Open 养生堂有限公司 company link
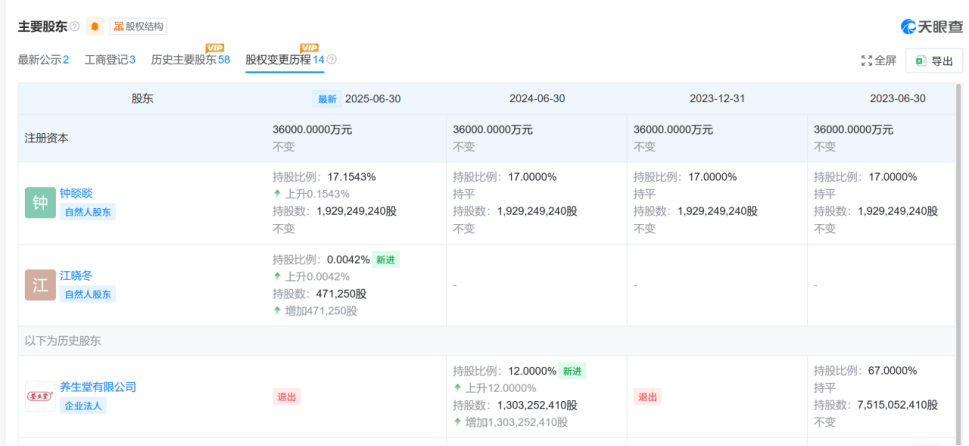969x446 pixels. (x=98, y=387)
